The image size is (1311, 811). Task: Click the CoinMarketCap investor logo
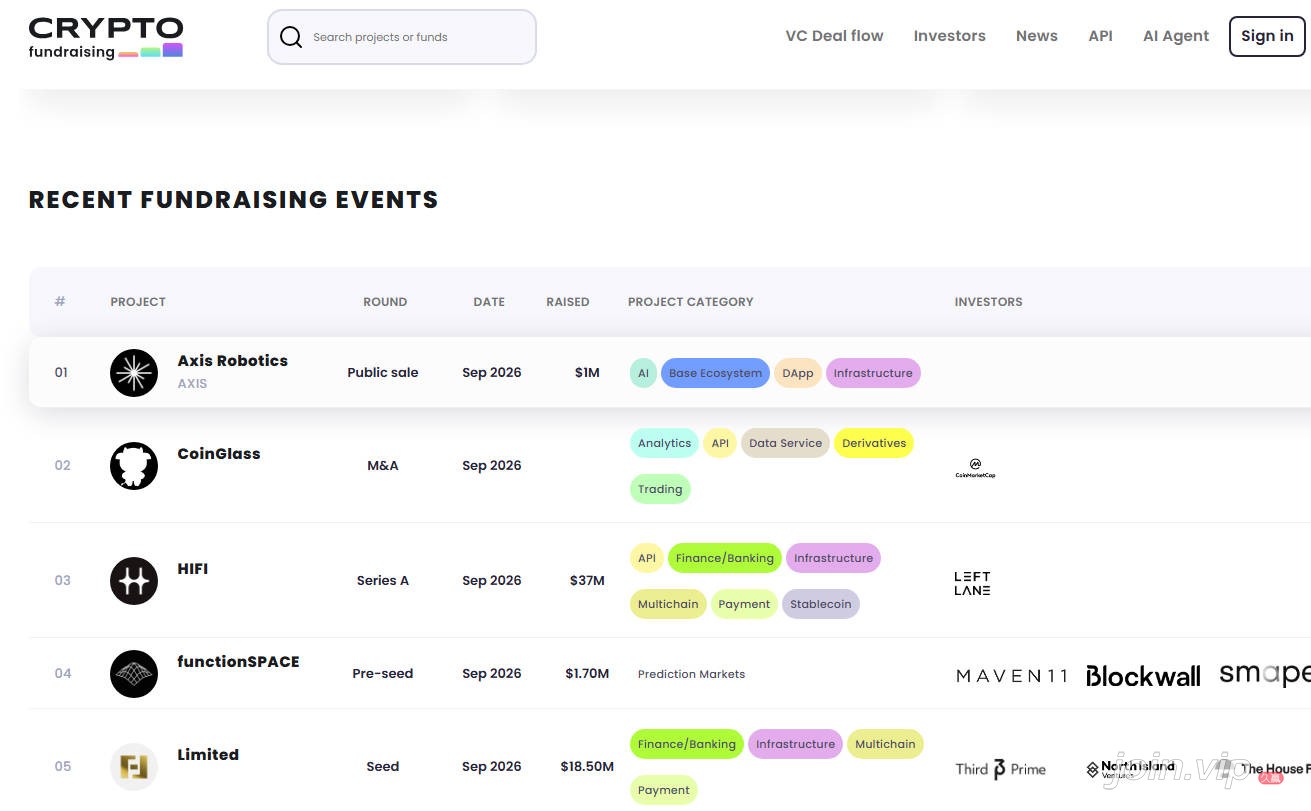coord(975,468)
